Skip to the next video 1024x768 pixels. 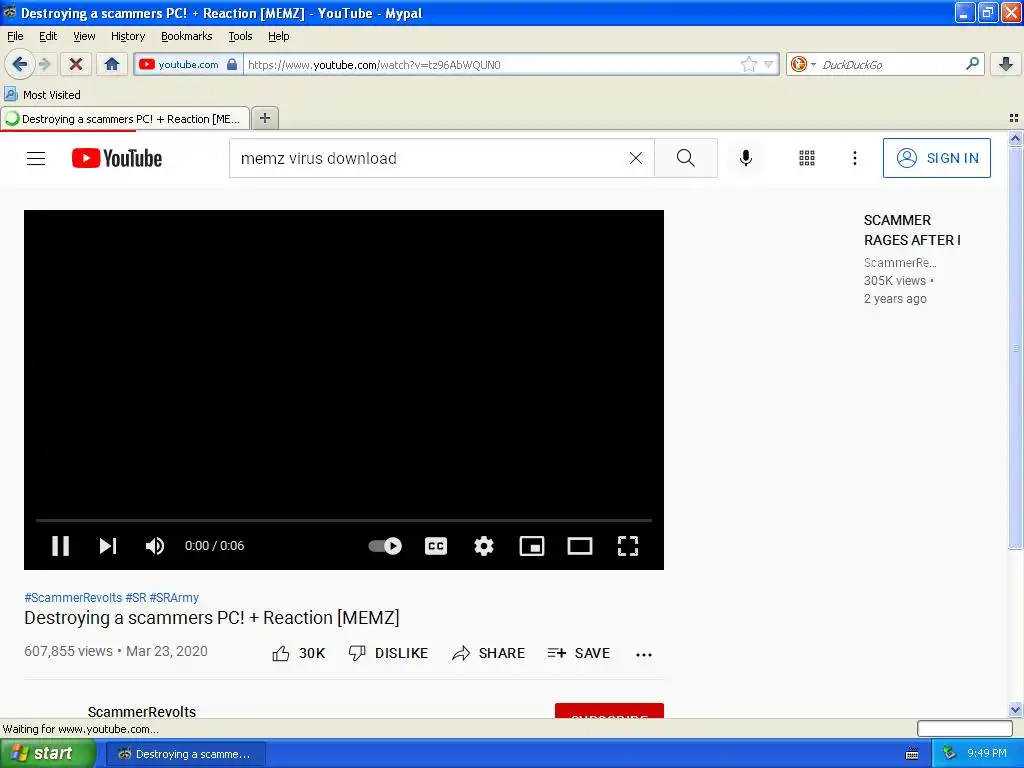(108, 545)
